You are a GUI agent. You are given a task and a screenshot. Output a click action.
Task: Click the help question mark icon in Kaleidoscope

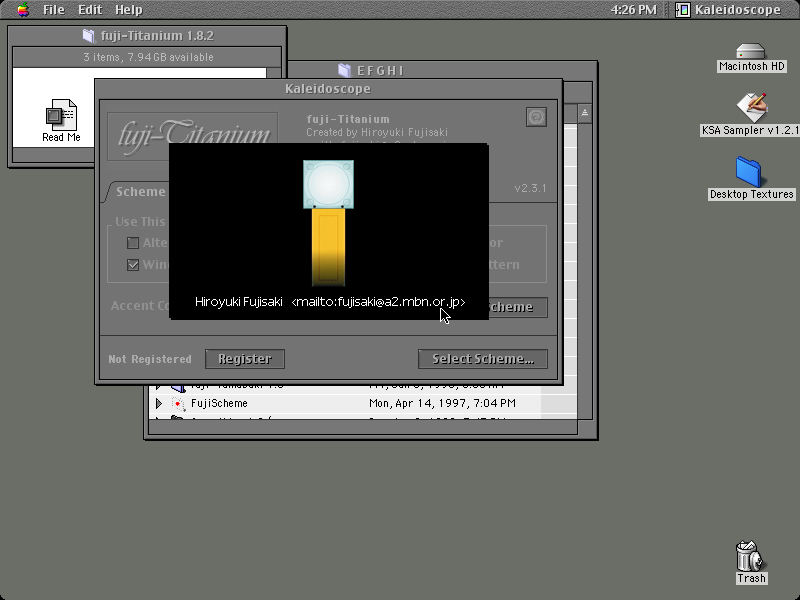pyautogui.click(x=536, y=117)
